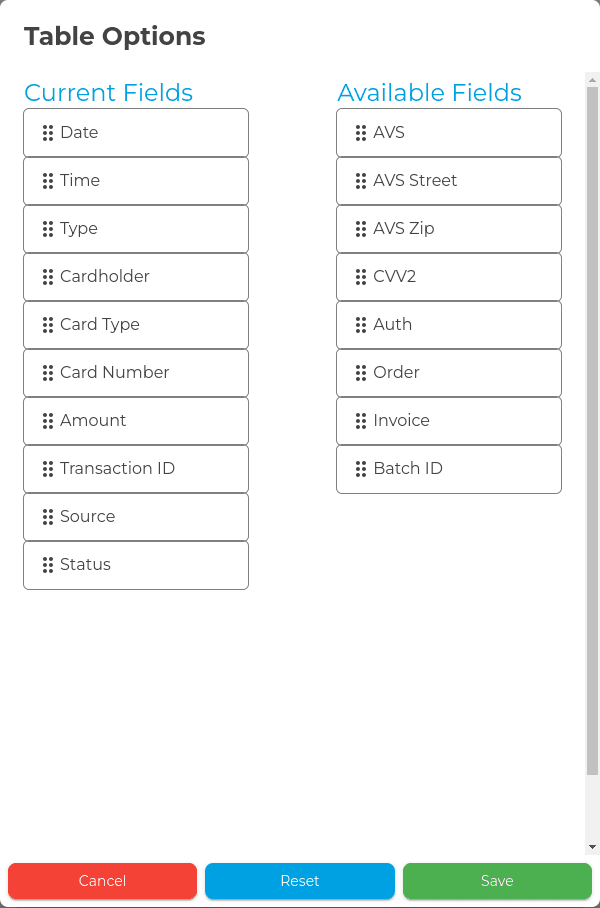This screenshot has width=600, height=908.
Task: Select the Source field item
Action: point(136,517)
